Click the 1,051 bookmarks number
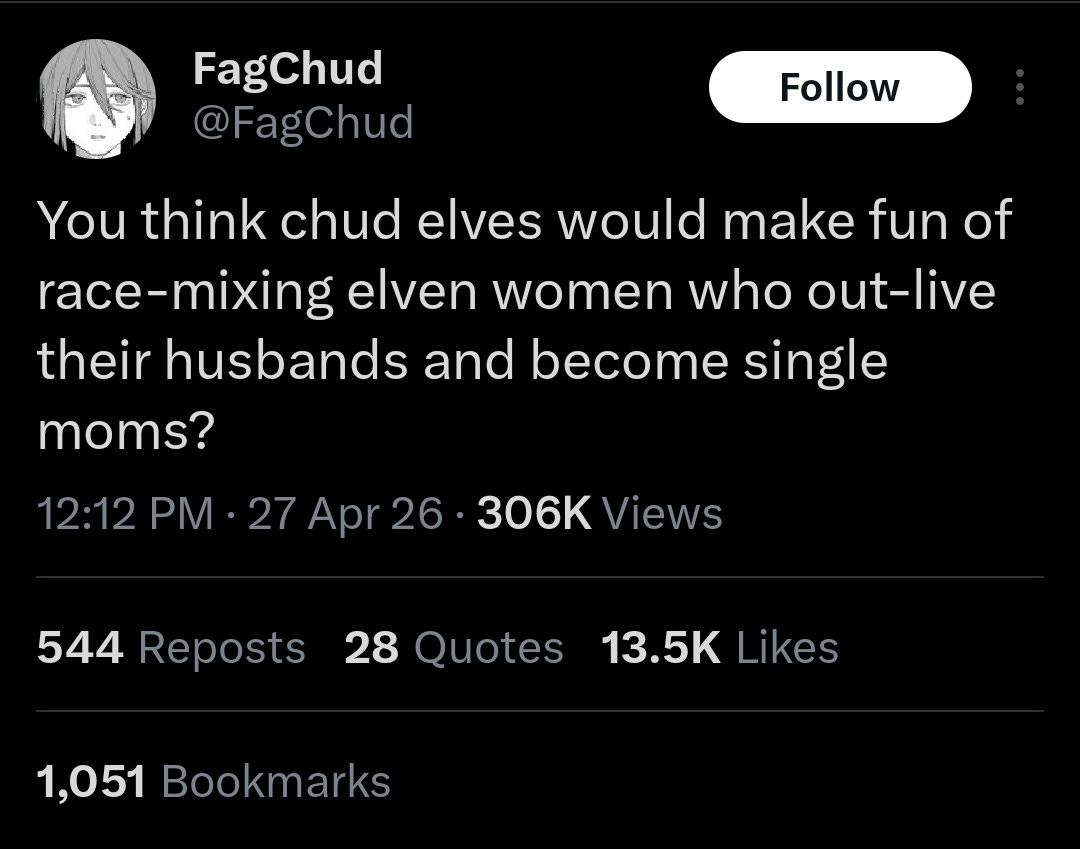The image size is (1080, 849). 91,782
